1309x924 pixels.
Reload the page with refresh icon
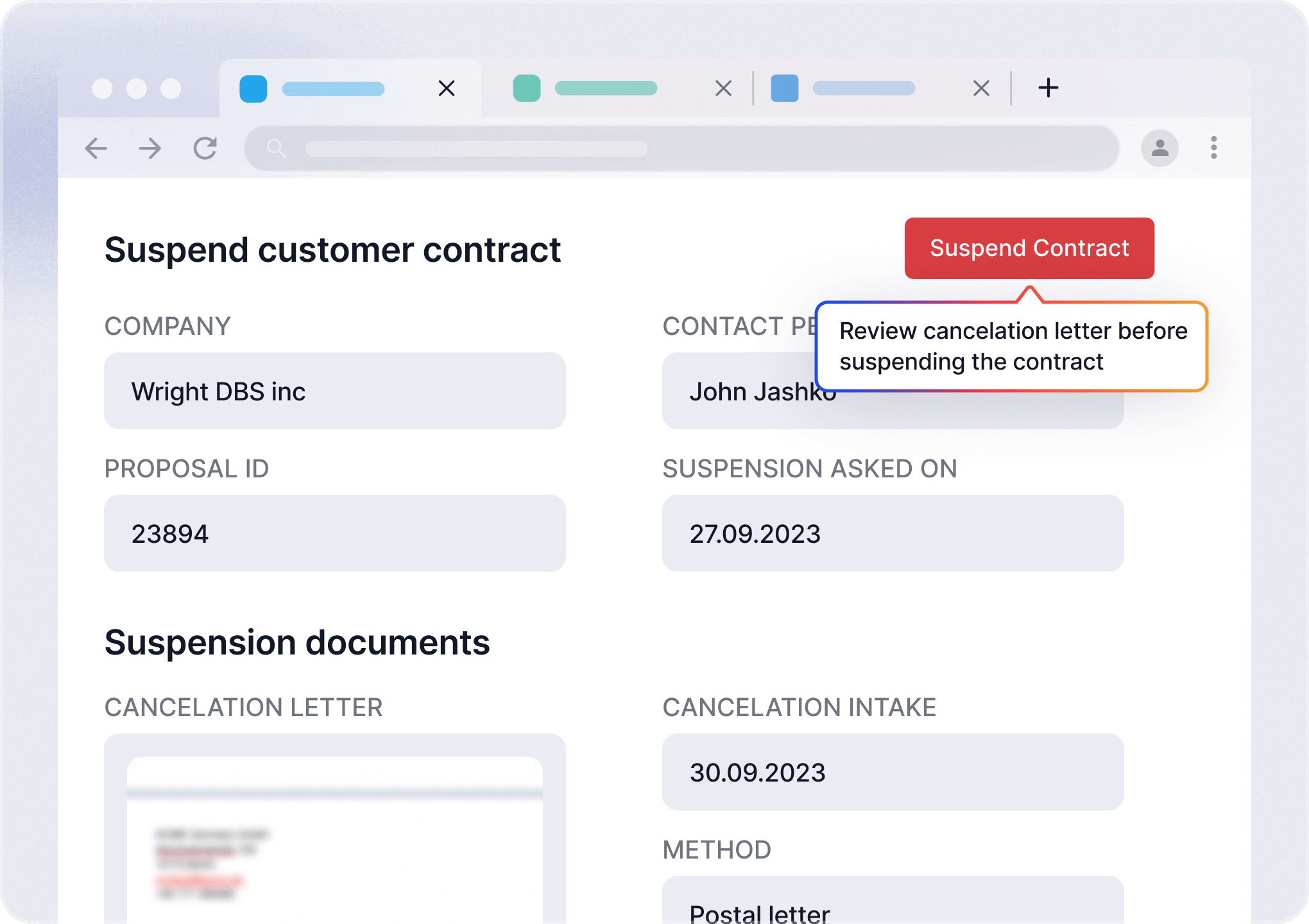(x=205, y=149)
